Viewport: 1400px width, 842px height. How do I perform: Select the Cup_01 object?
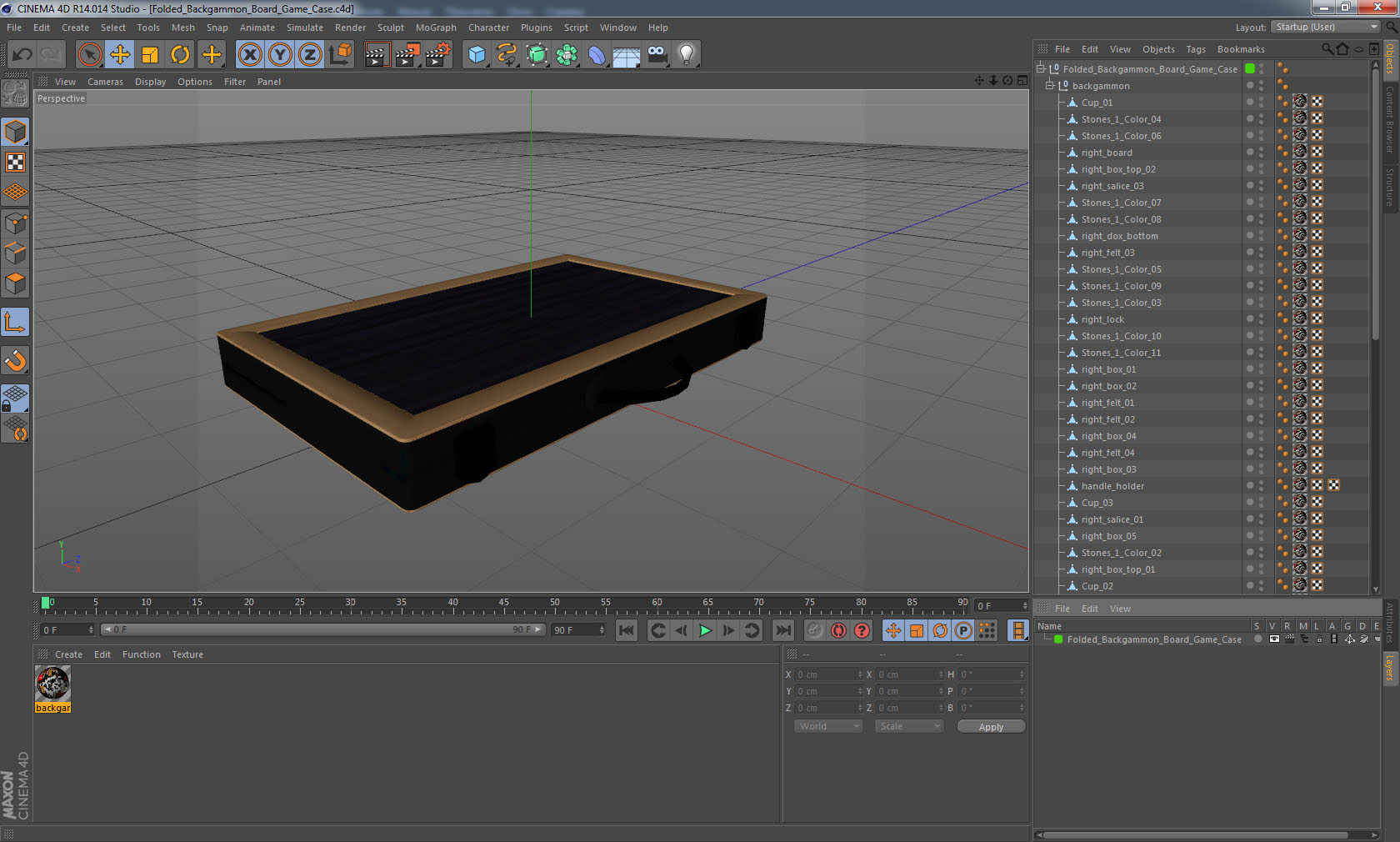click(x=1097, y=103)
